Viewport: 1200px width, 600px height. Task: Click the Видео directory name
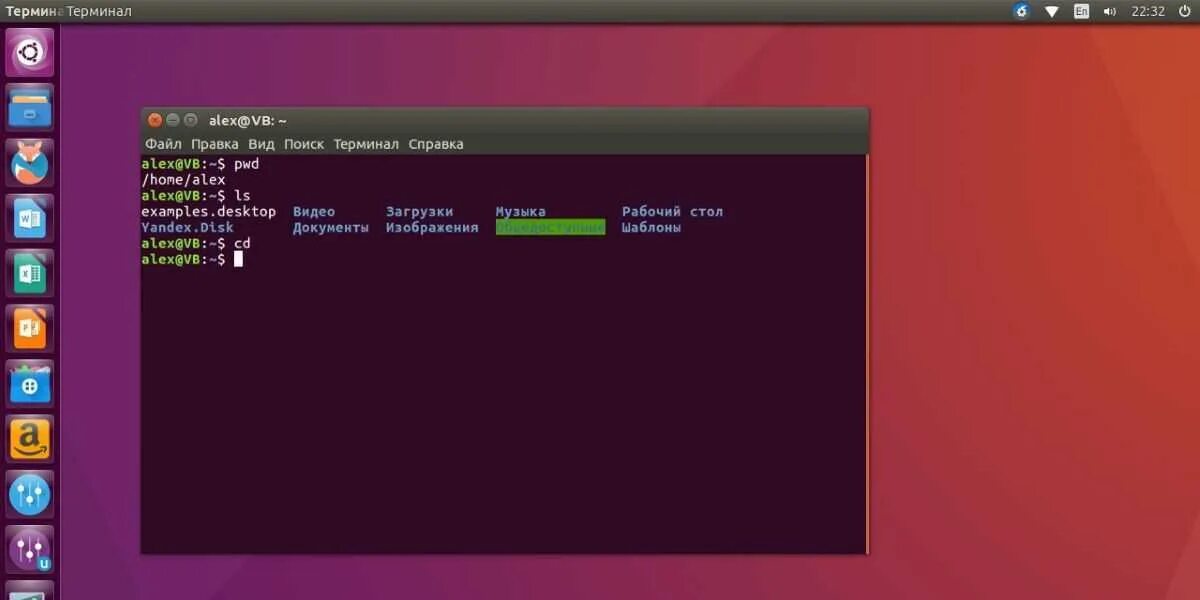314,212
